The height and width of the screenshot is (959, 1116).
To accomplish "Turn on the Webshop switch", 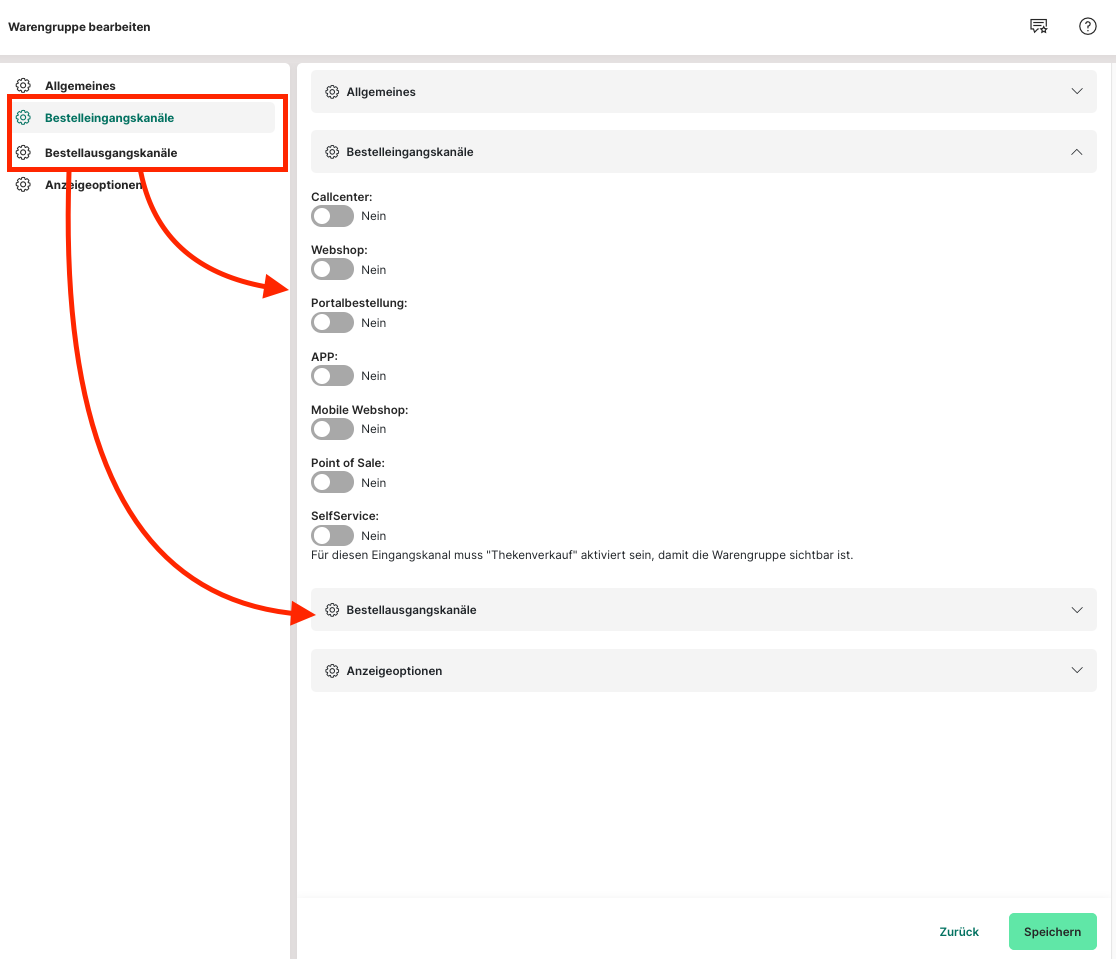I will click(332, 270).
